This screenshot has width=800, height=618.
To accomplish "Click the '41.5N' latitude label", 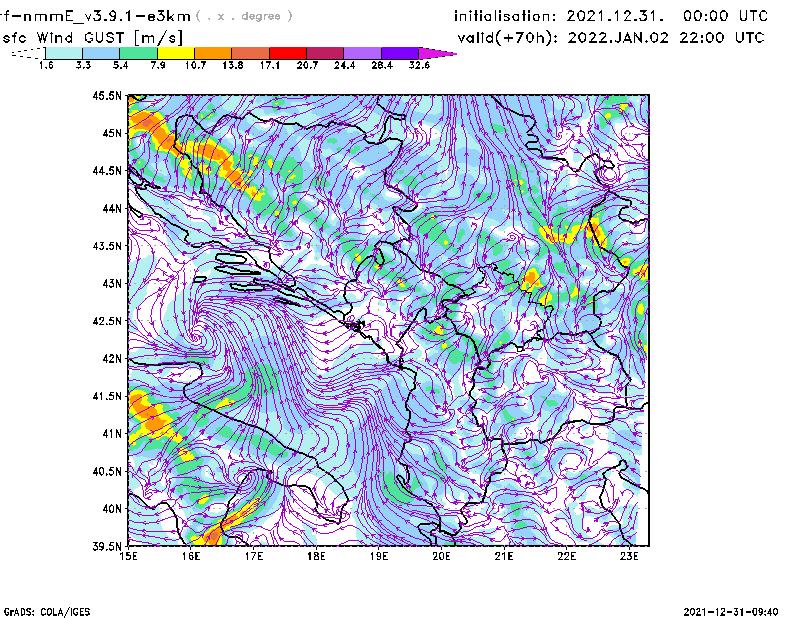I will (107, 396).
